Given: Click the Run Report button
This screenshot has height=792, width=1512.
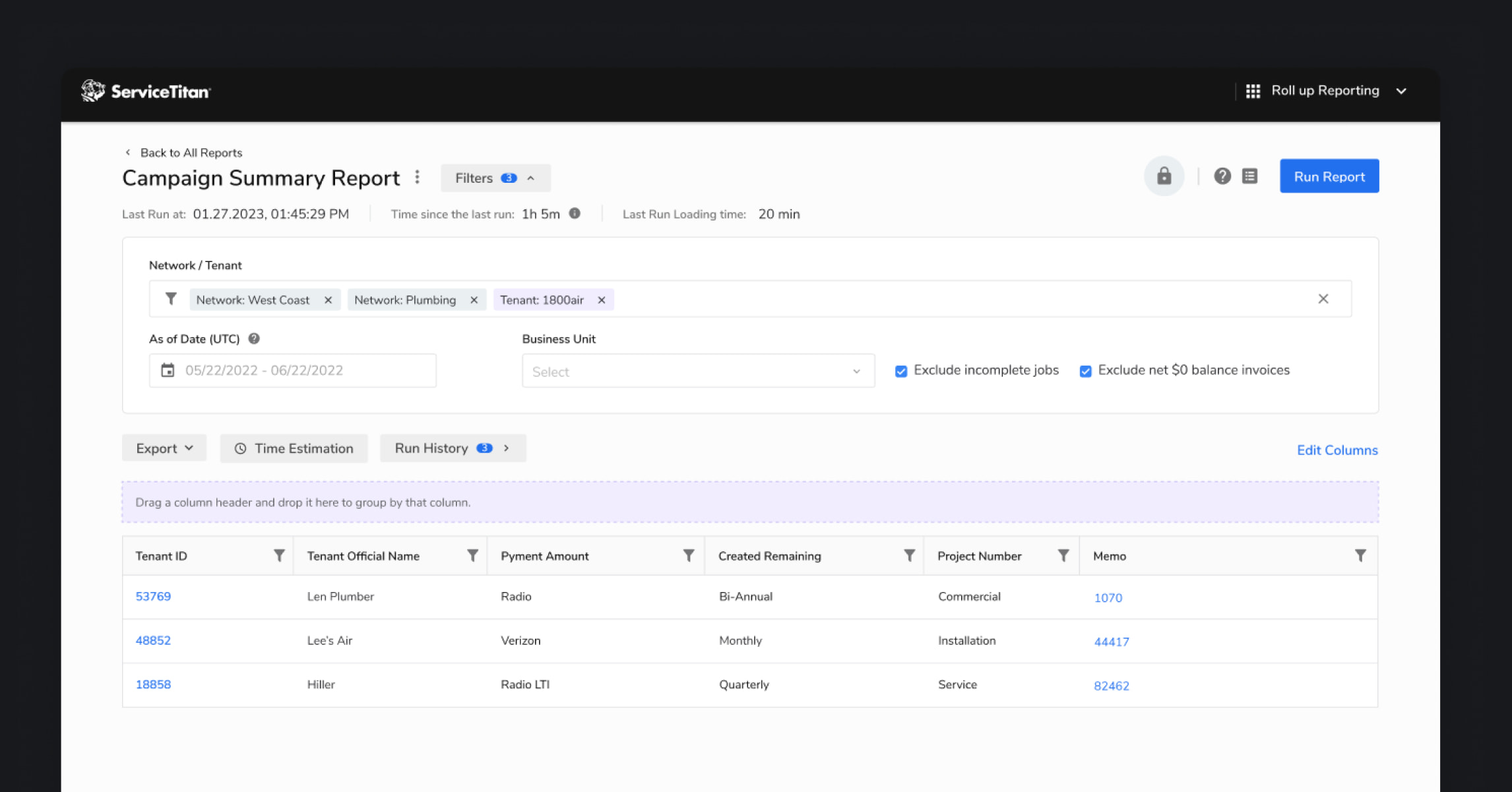Looking at the screenshot, I should (1329, 176).
